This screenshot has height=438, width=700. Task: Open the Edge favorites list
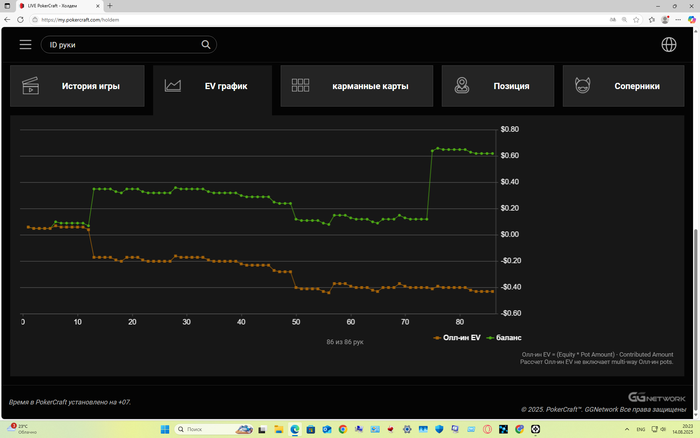[x=652, y=20]
